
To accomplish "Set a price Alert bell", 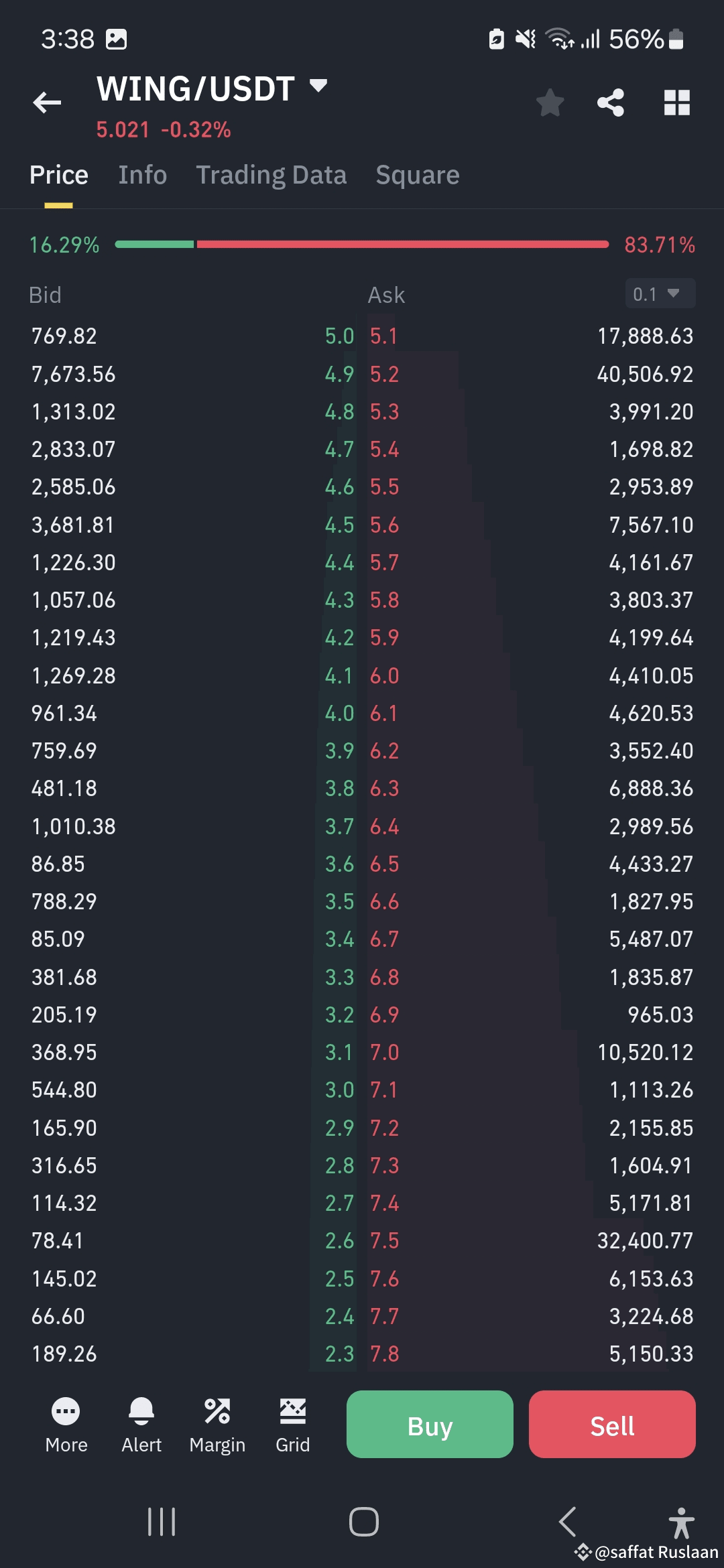I will (x=141, y=1411).
